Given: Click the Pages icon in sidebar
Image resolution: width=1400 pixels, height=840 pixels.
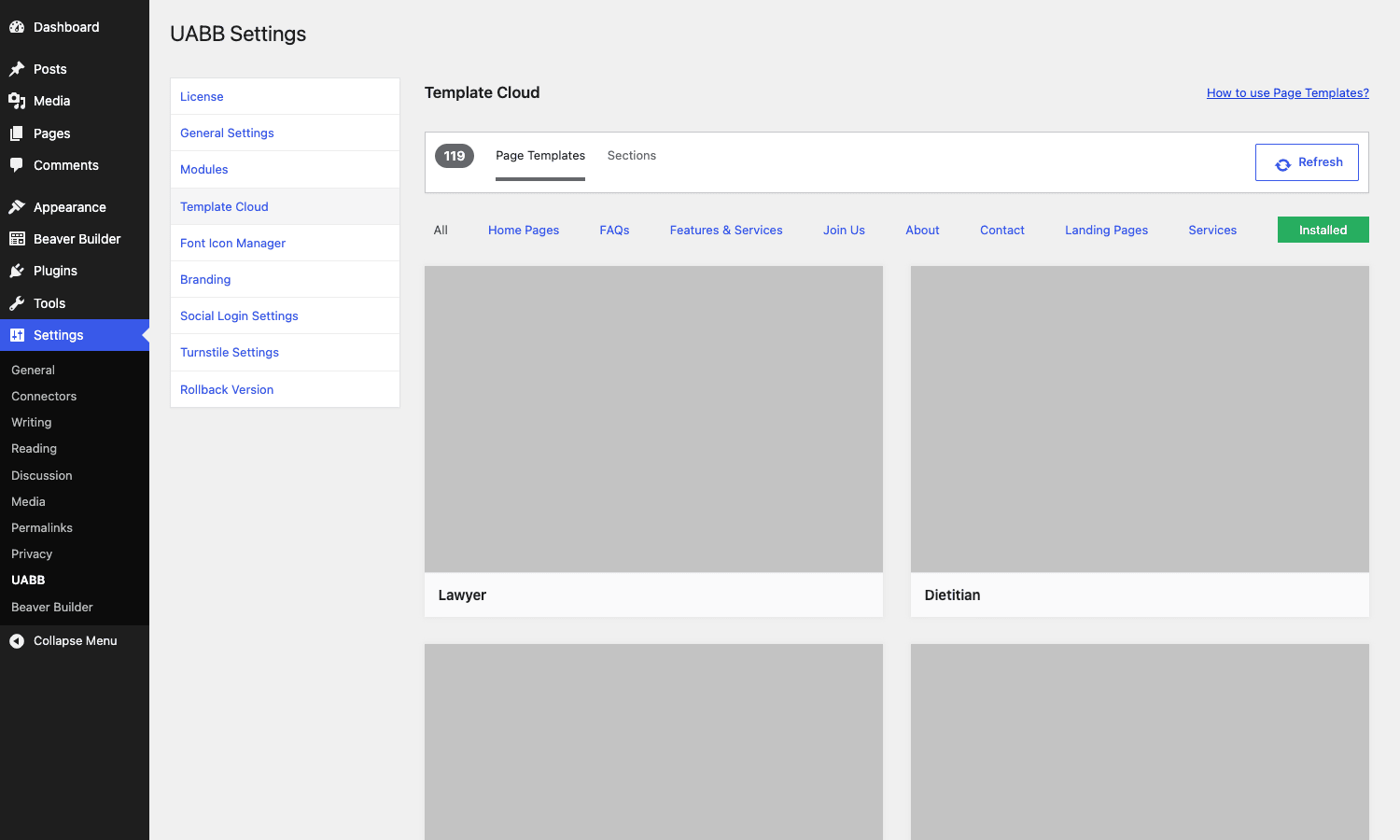Looking at the screenshot, I should [17, 133].
